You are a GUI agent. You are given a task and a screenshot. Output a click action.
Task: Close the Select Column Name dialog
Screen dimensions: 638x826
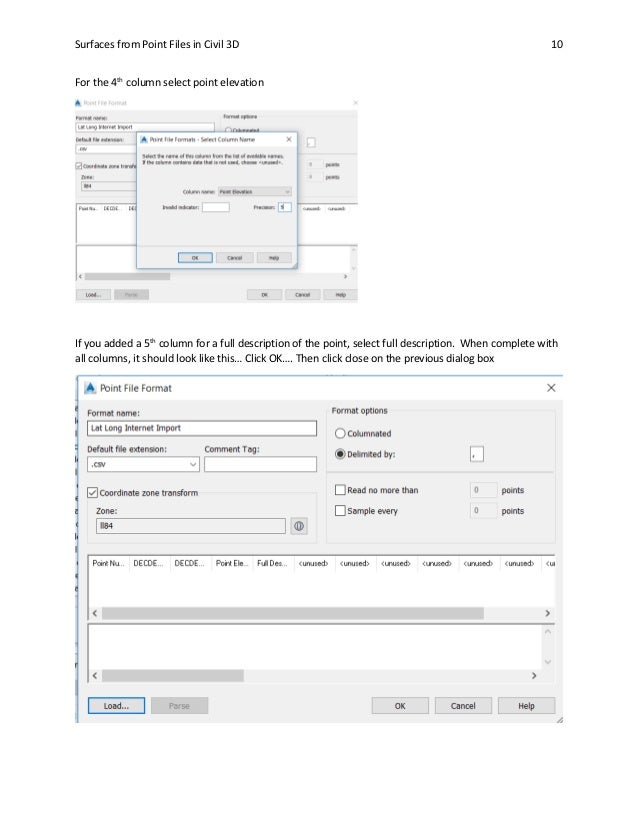pyautogui.click(x=289, y=139)
